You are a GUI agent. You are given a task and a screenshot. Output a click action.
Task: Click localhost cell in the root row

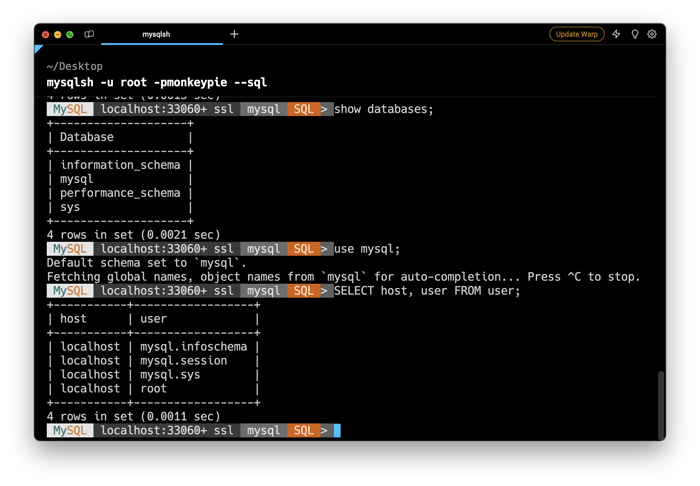tap(90, 389)
